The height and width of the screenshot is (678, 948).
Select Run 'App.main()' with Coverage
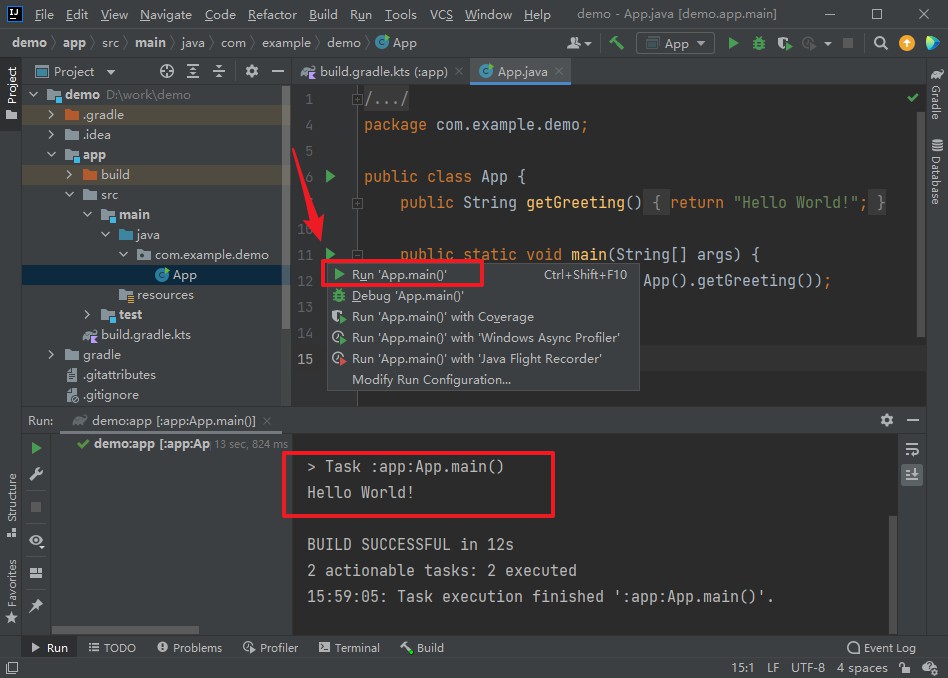tap(483, 317)
